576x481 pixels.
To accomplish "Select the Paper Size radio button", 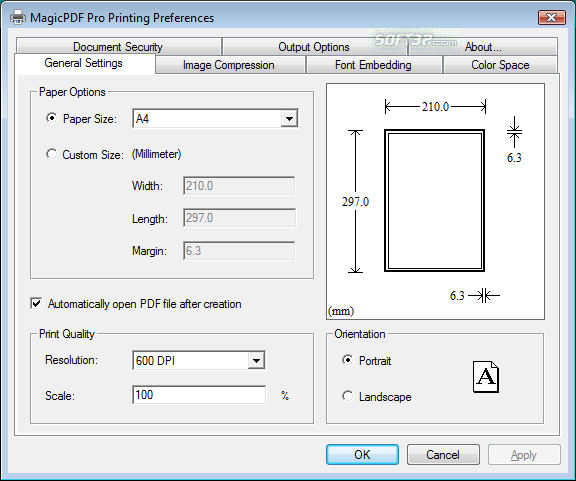I will (x=51, y=118).
